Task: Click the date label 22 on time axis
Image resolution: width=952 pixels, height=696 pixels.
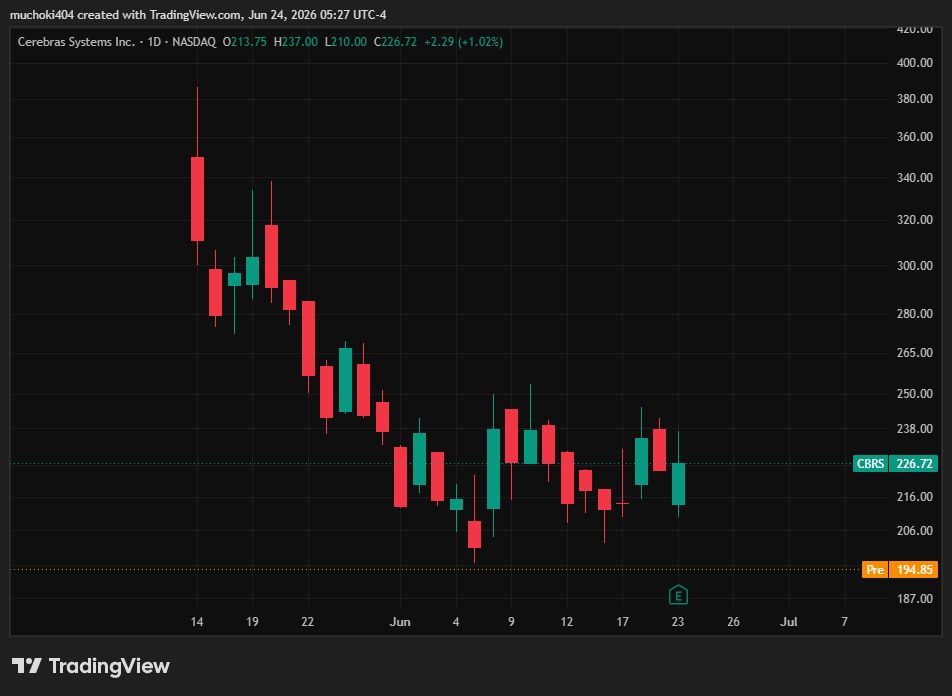Action: pyautogui.click(x=308, y=621)
